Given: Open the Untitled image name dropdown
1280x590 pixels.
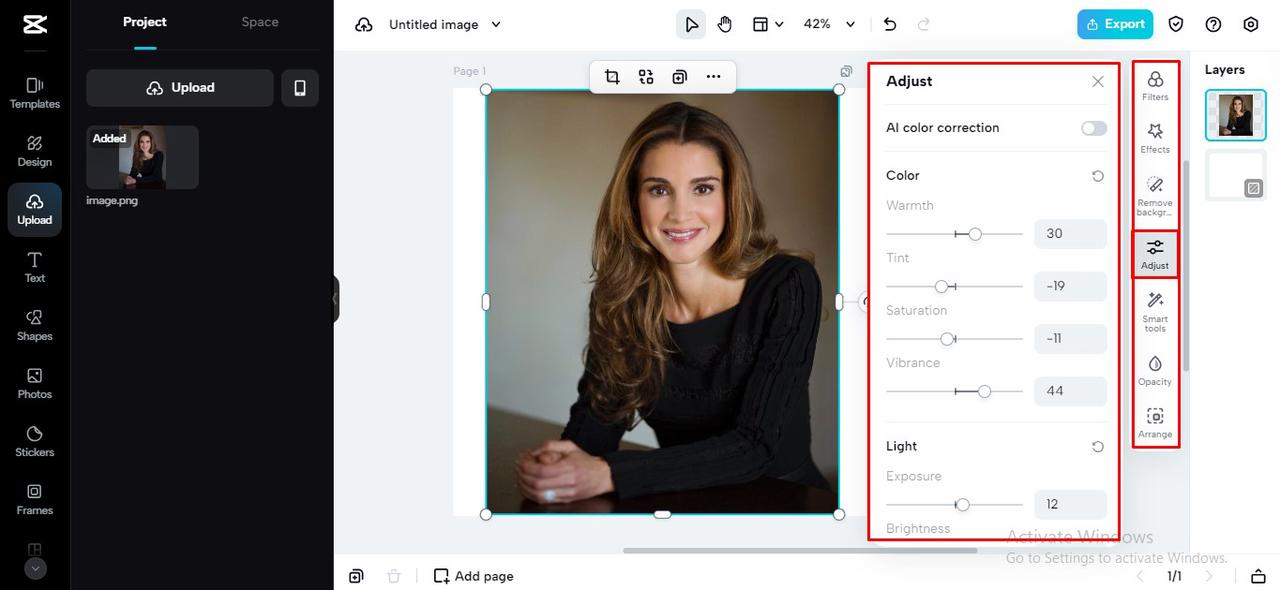Looking at the screenshot, I should click(x=445, y=24).
